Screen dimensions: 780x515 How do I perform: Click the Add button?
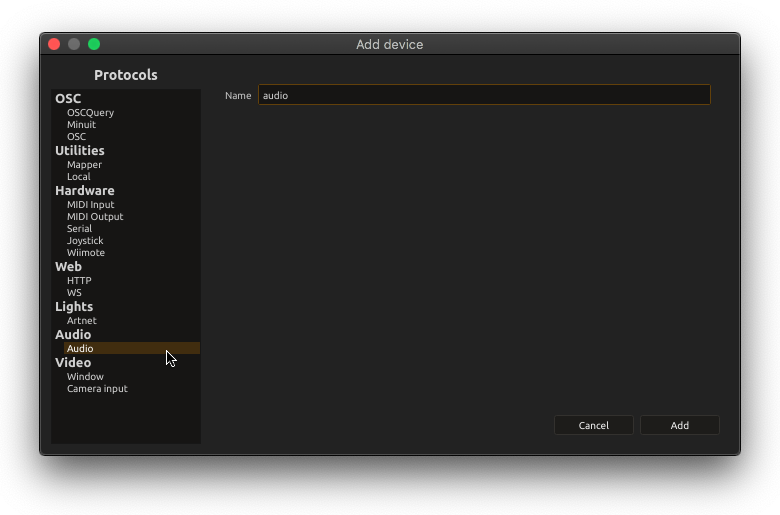(680, 425)
